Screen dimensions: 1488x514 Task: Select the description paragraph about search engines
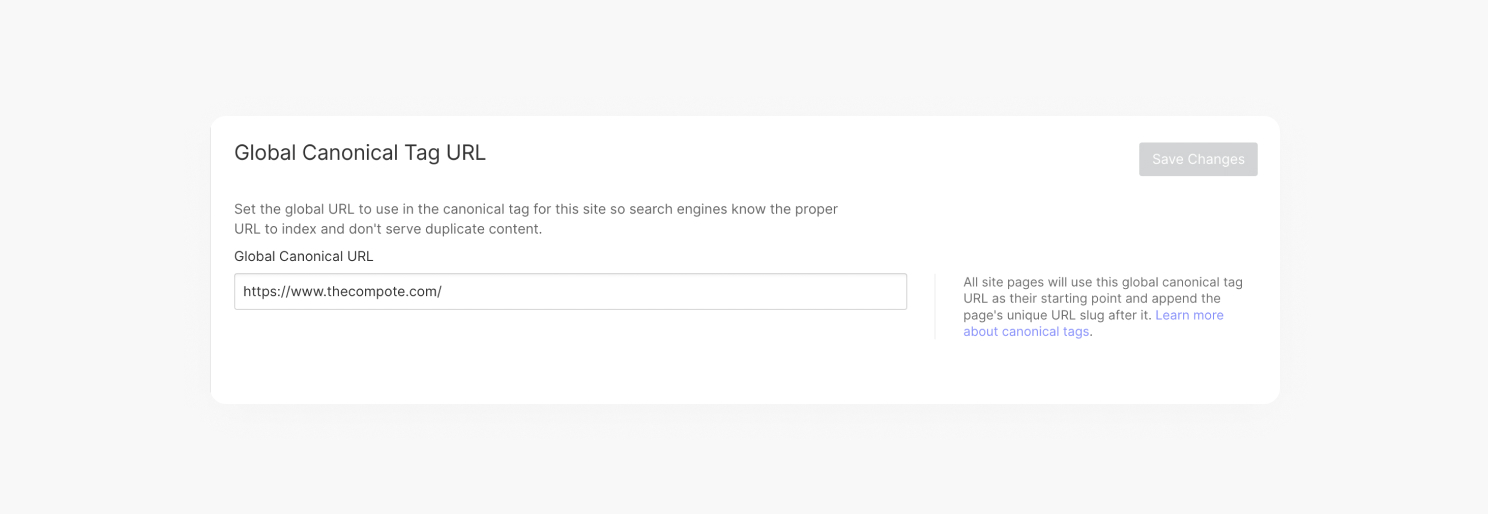[536, 219]
